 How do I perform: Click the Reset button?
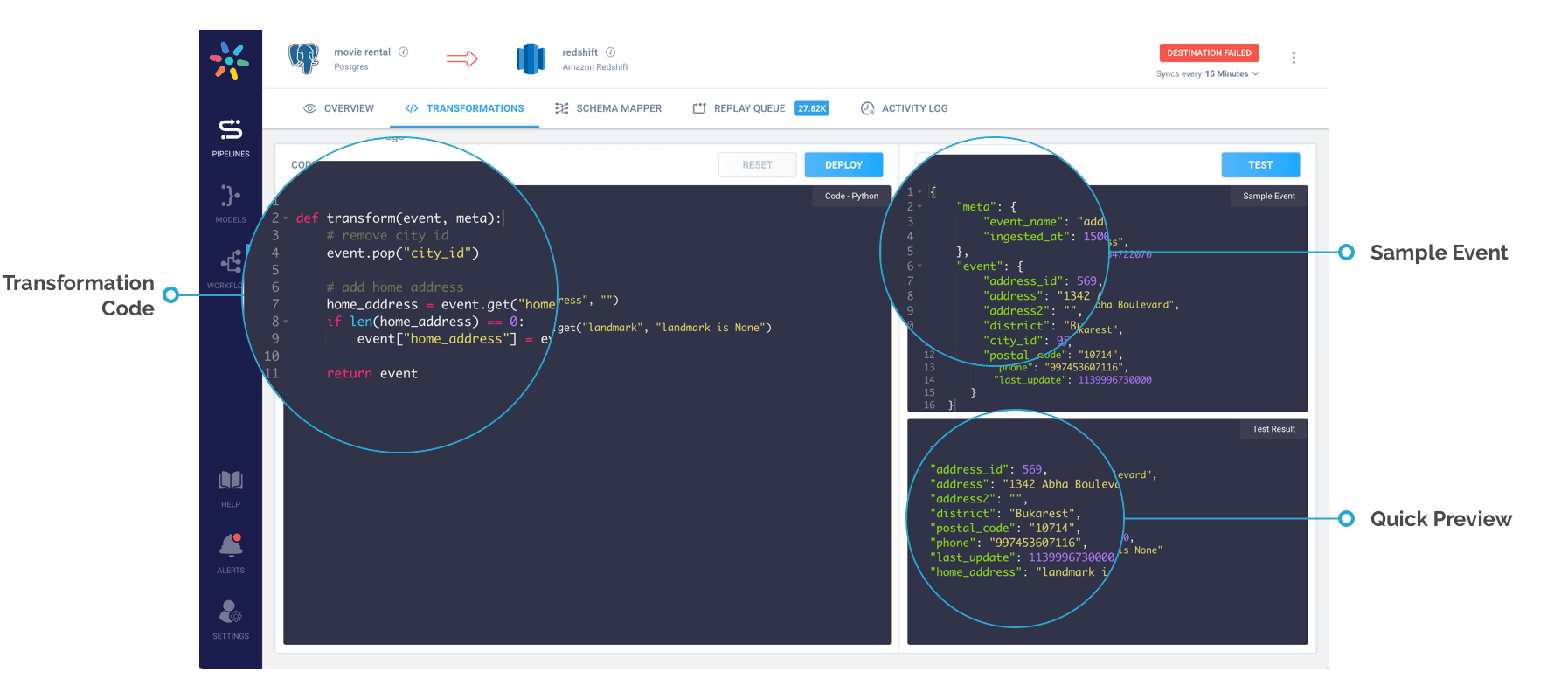[x=758, y=165]
